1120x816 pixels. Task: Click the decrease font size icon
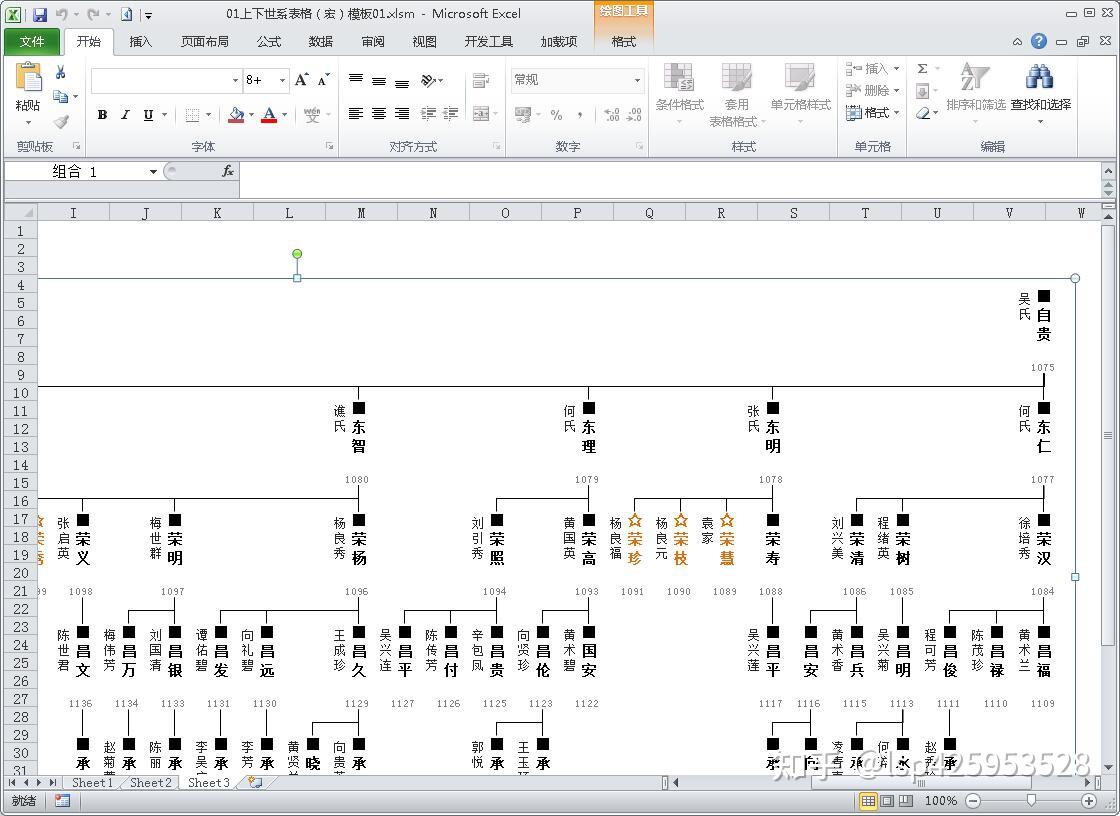tap(324, 79)
